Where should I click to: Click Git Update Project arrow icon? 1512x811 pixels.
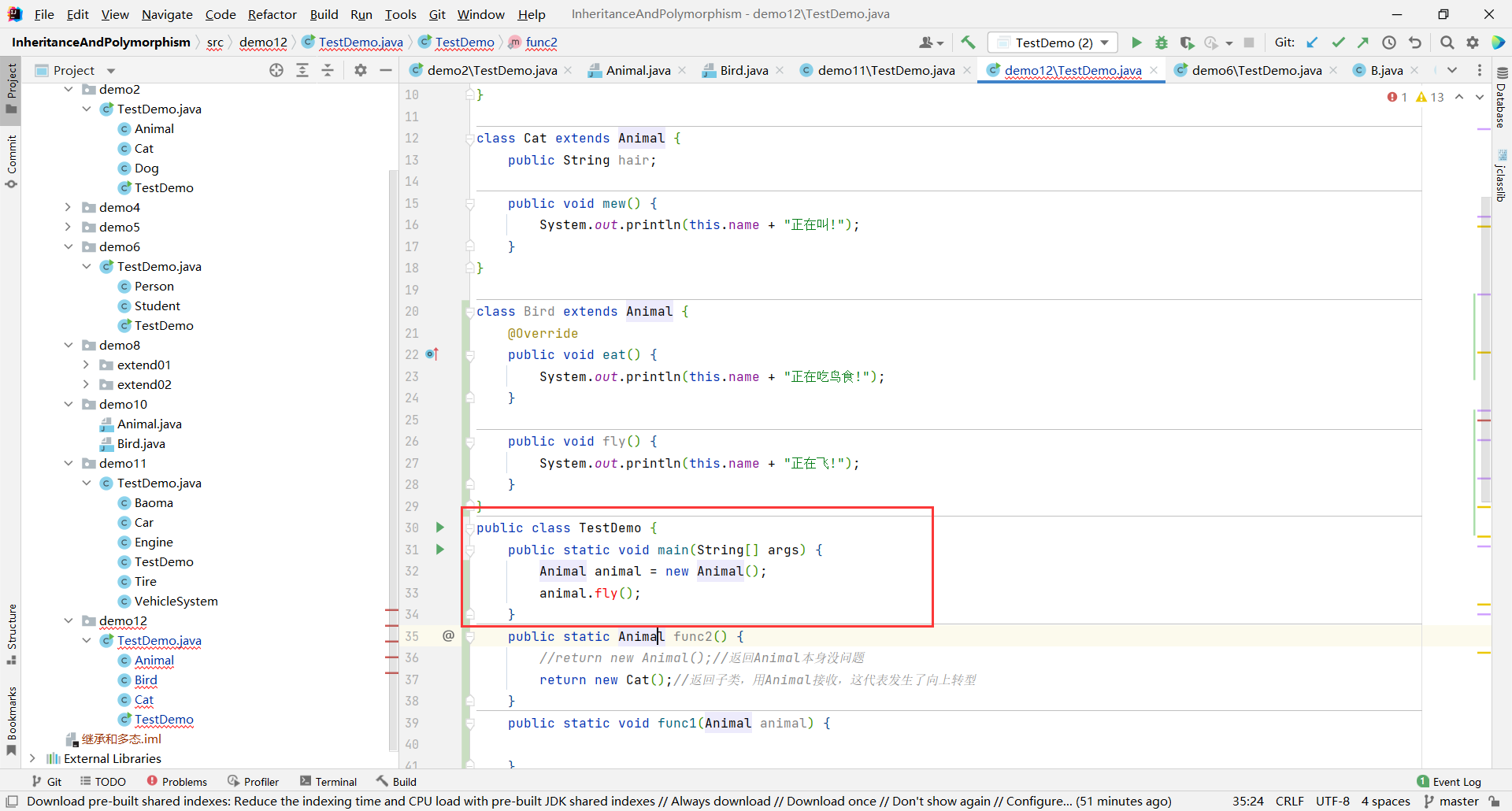(x=1312, y=43)
